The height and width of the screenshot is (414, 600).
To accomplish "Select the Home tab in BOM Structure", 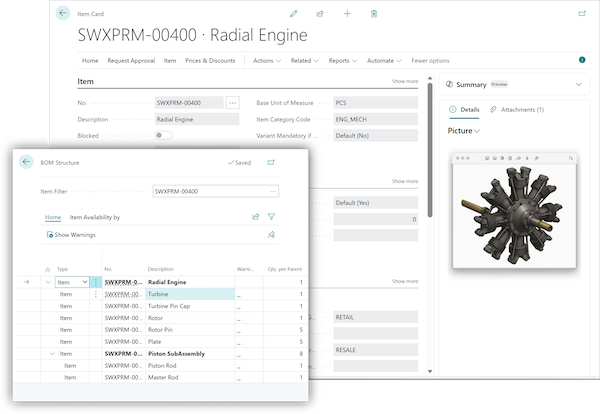I will tap(53, 217).
